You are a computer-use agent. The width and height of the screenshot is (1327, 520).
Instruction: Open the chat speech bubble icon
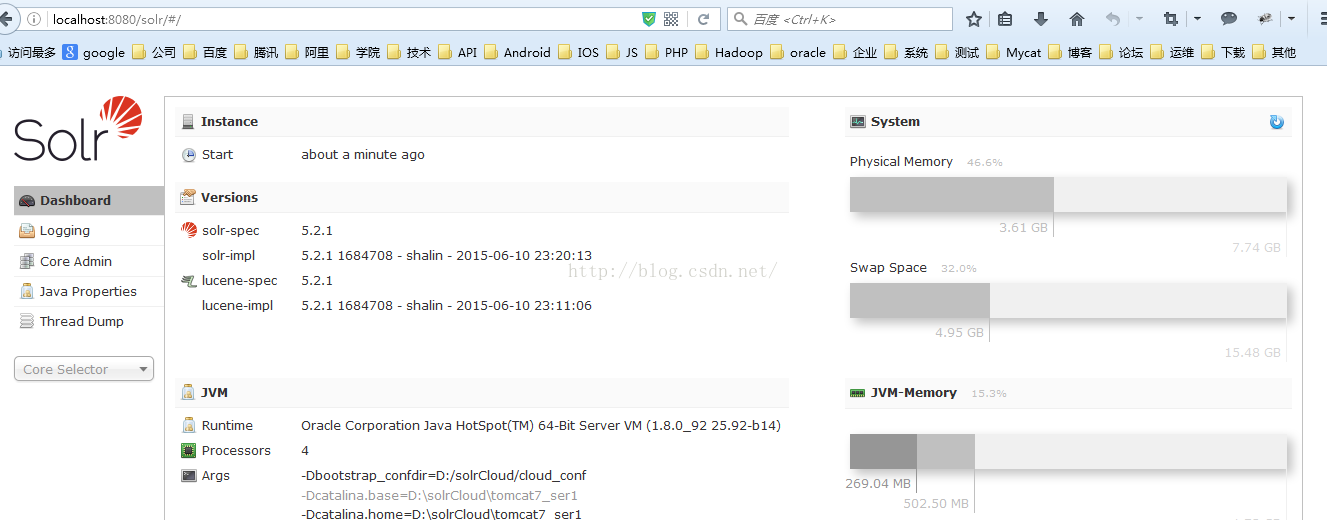[x=1229, y=19]
